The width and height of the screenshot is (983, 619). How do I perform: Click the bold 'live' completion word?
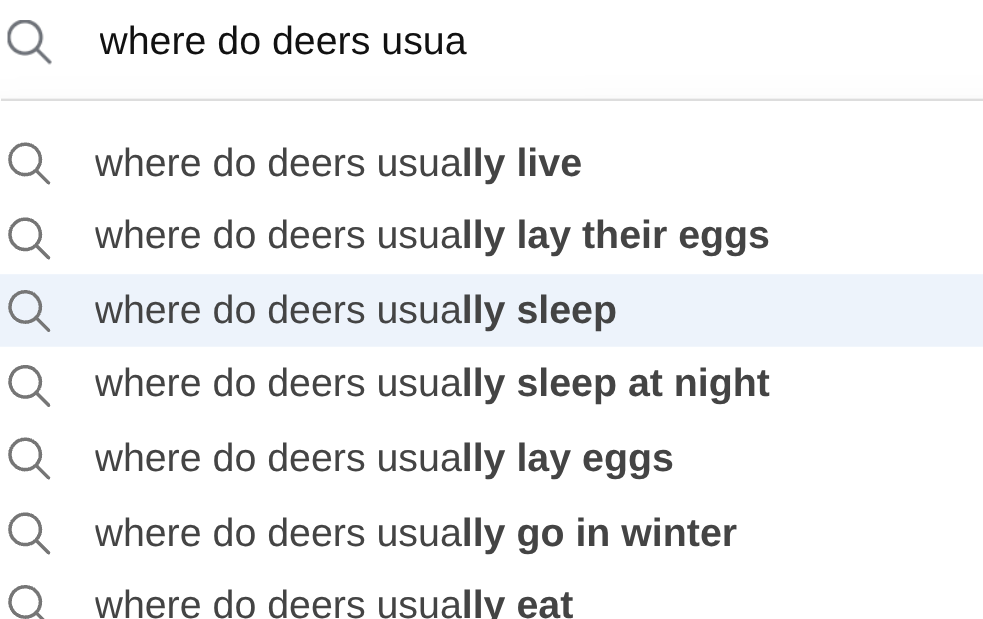tap(549, 164)
